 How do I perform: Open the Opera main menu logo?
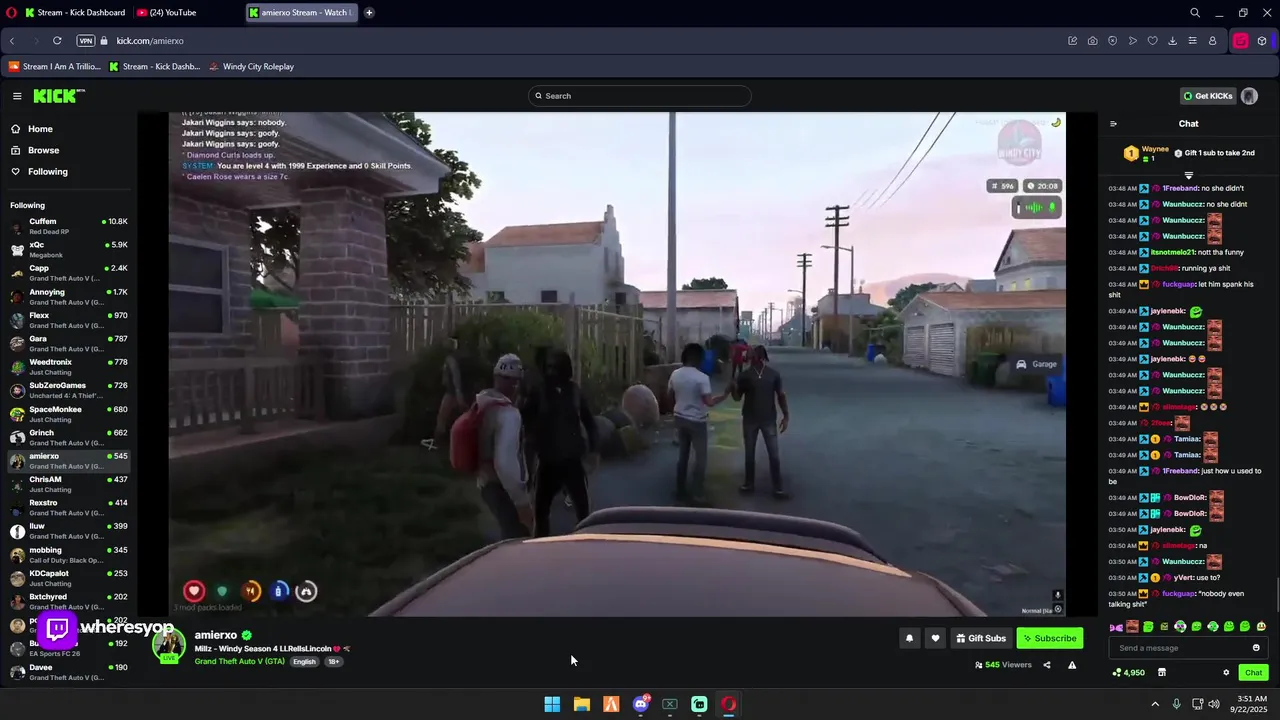click(11, 13)
